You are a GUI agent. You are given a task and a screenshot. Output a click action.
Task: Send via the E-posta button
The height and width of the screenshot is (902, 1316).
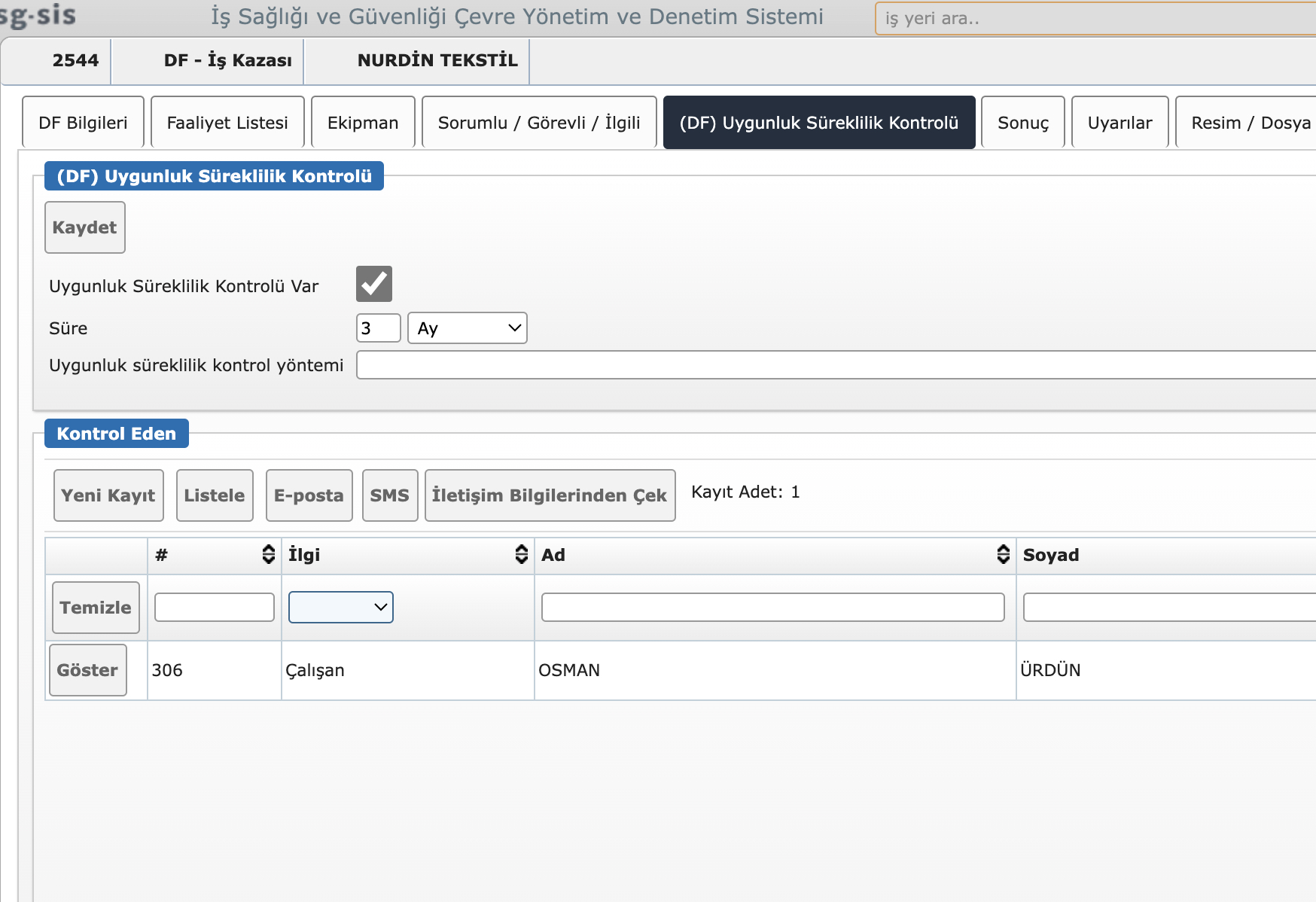coord(309,495)
